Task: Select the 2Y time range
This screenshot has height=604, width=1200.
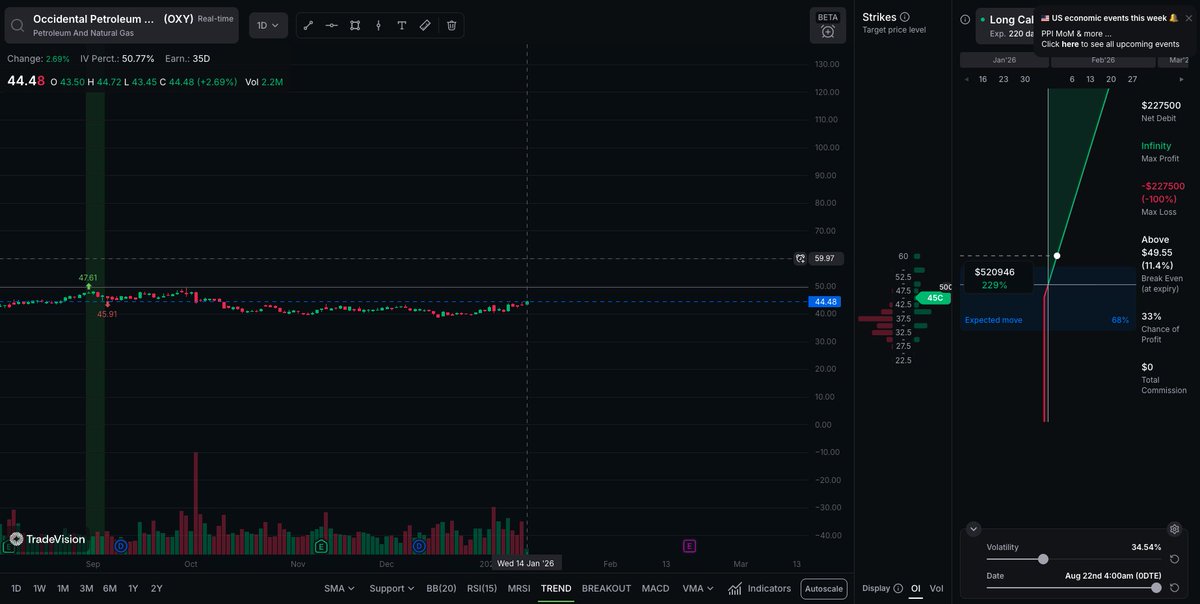Action: (x=156, y=588)
